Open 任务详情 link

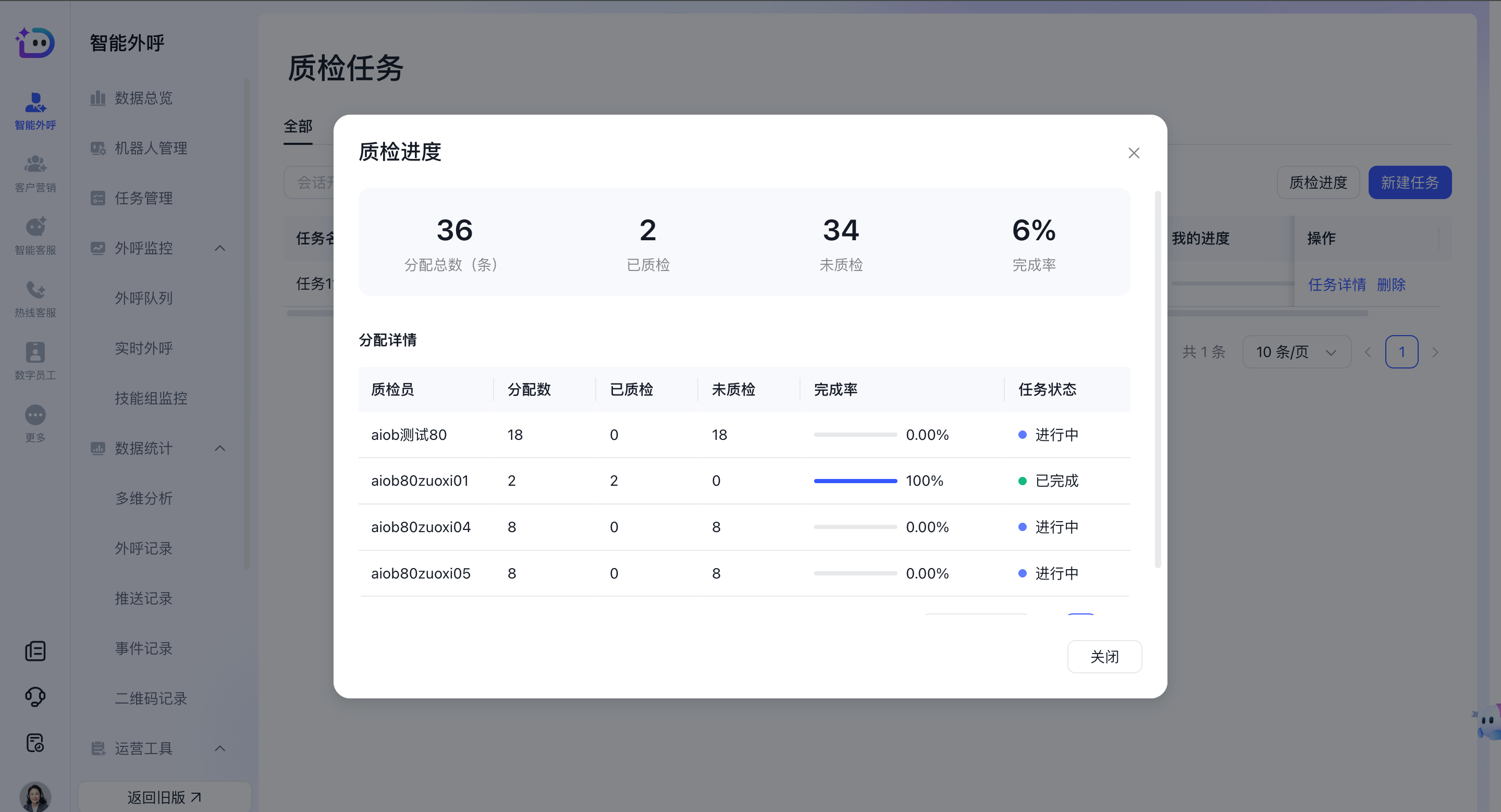(1337, 285)
